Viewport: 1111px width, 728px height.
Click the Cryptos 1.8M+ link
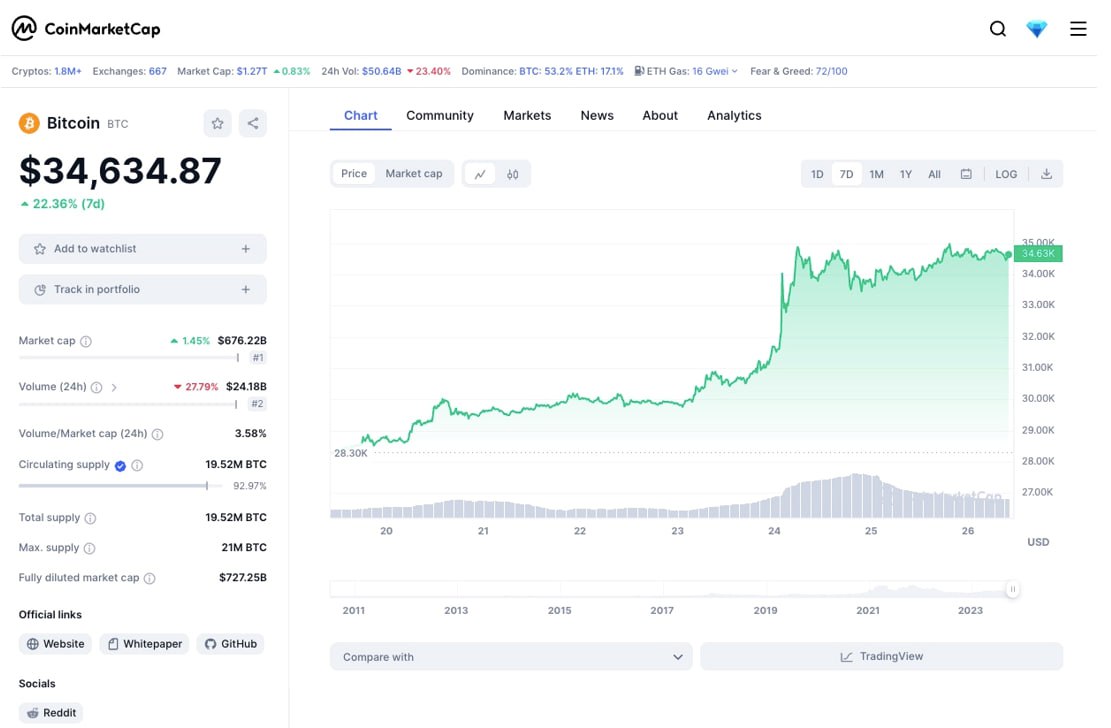click(46, 71)
